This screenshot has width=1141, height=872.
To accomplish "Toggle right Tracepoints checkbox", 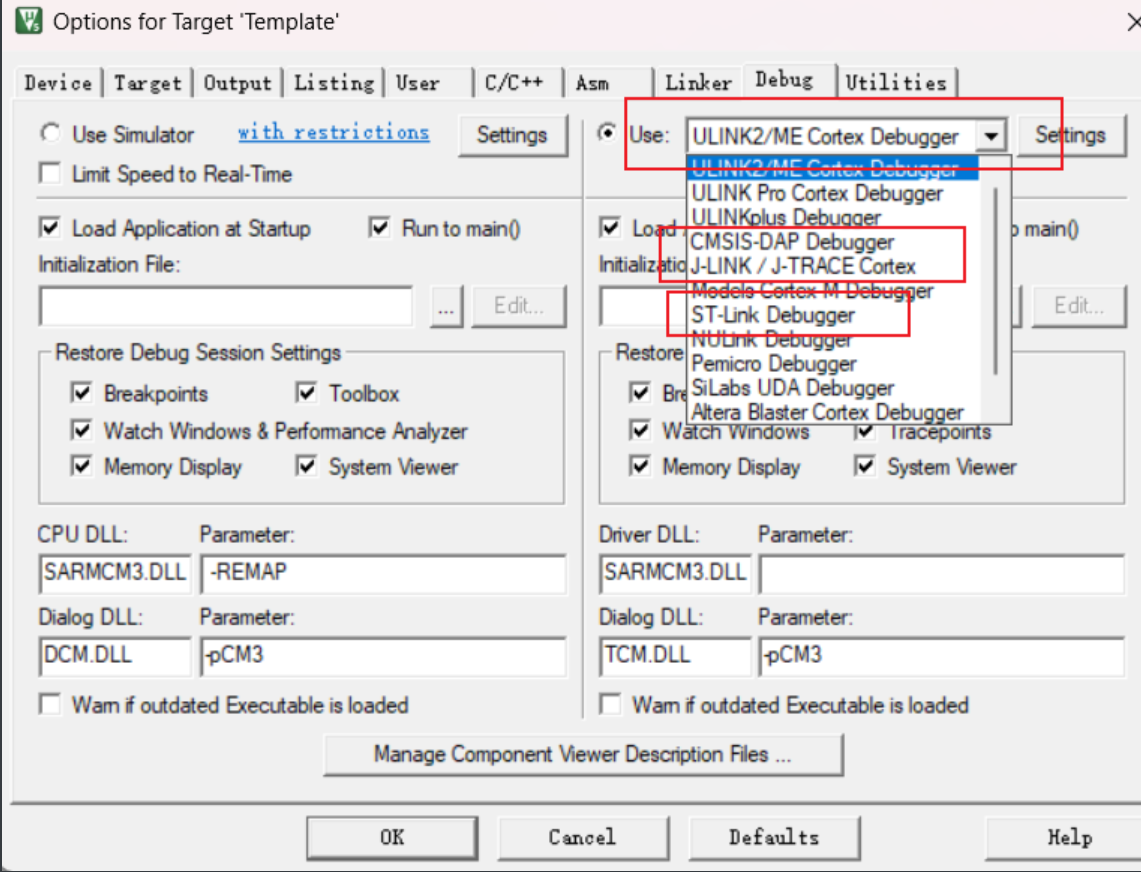I will [864, 432].
